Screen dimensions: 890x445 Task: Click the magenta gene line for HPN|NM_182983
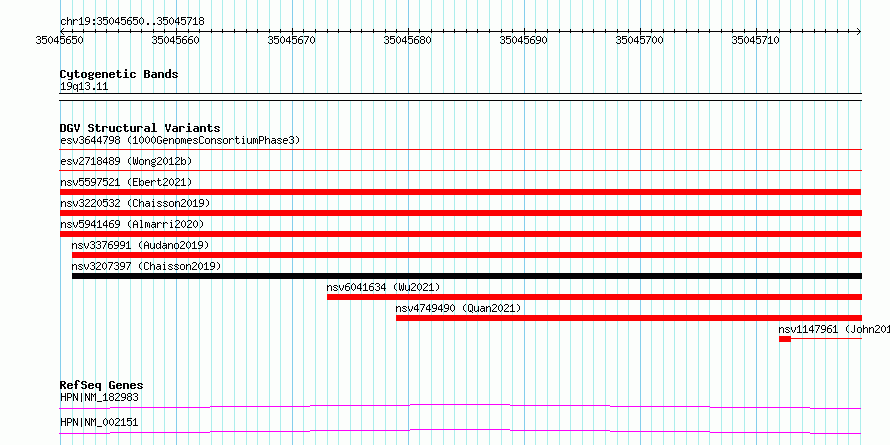(460, 406)
